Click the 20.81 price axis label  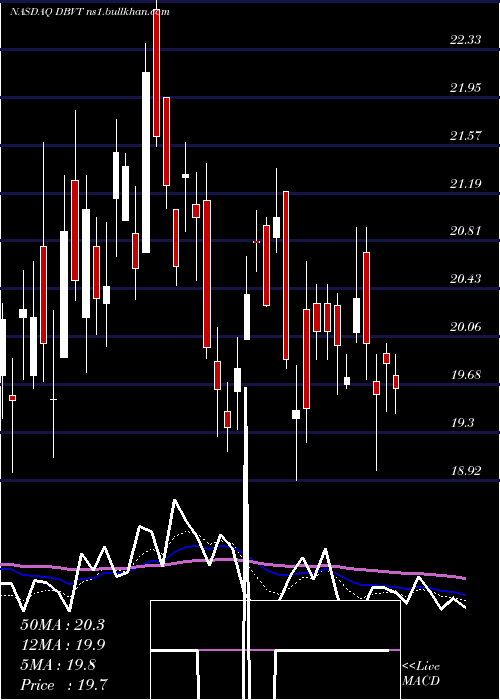pos(466,231)
